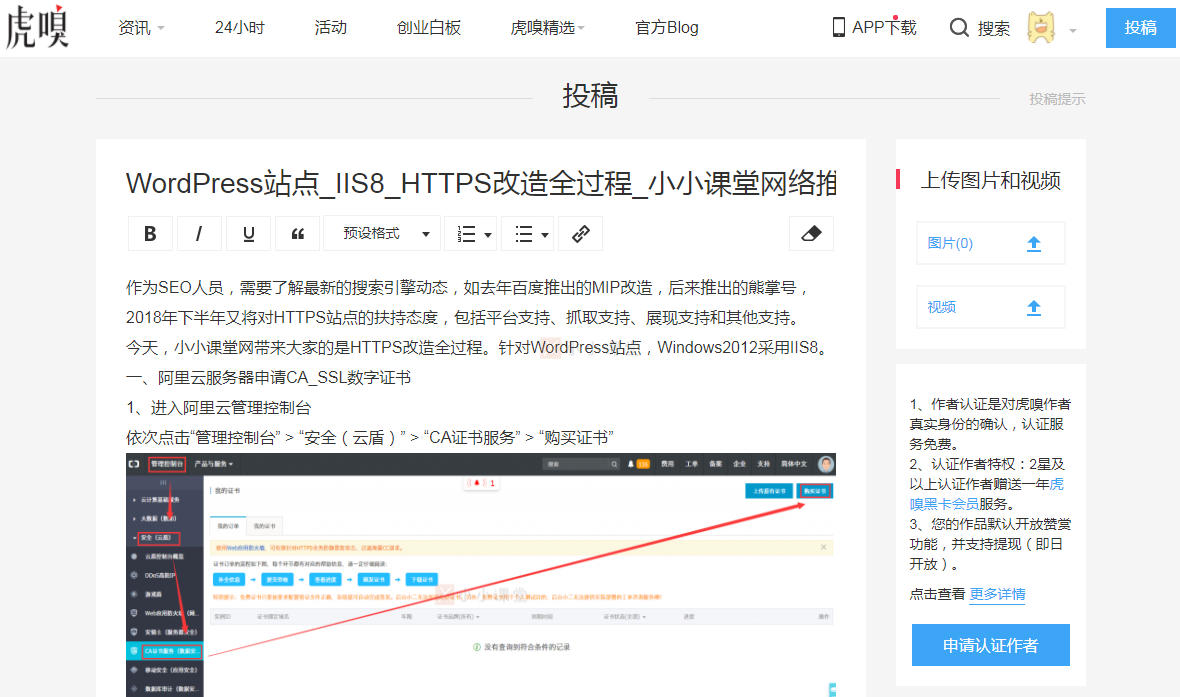
Task: Click the 视频 upload label
Action: click(941, 307)
